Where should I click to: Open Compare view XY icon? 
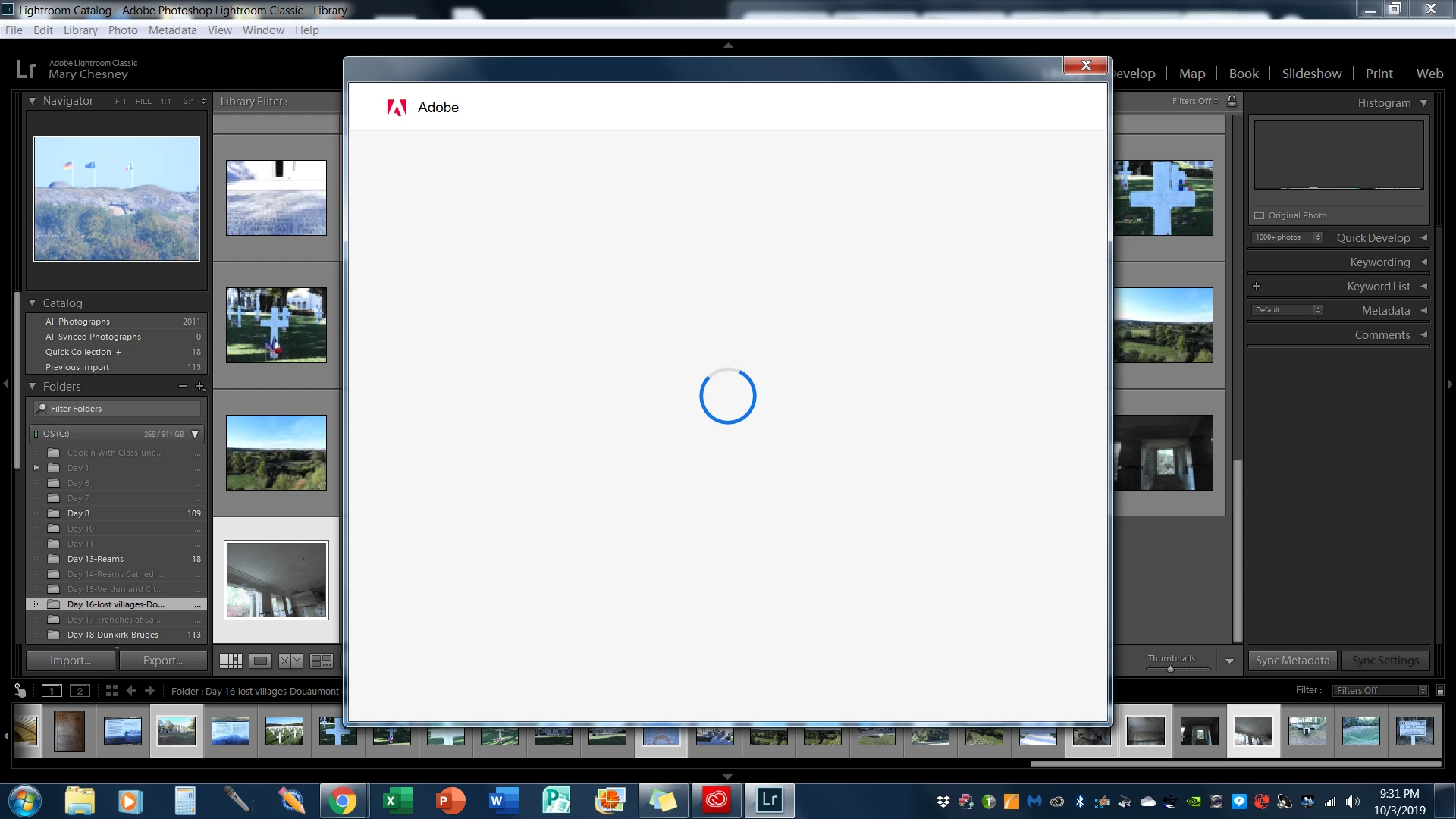coord(290,661)
